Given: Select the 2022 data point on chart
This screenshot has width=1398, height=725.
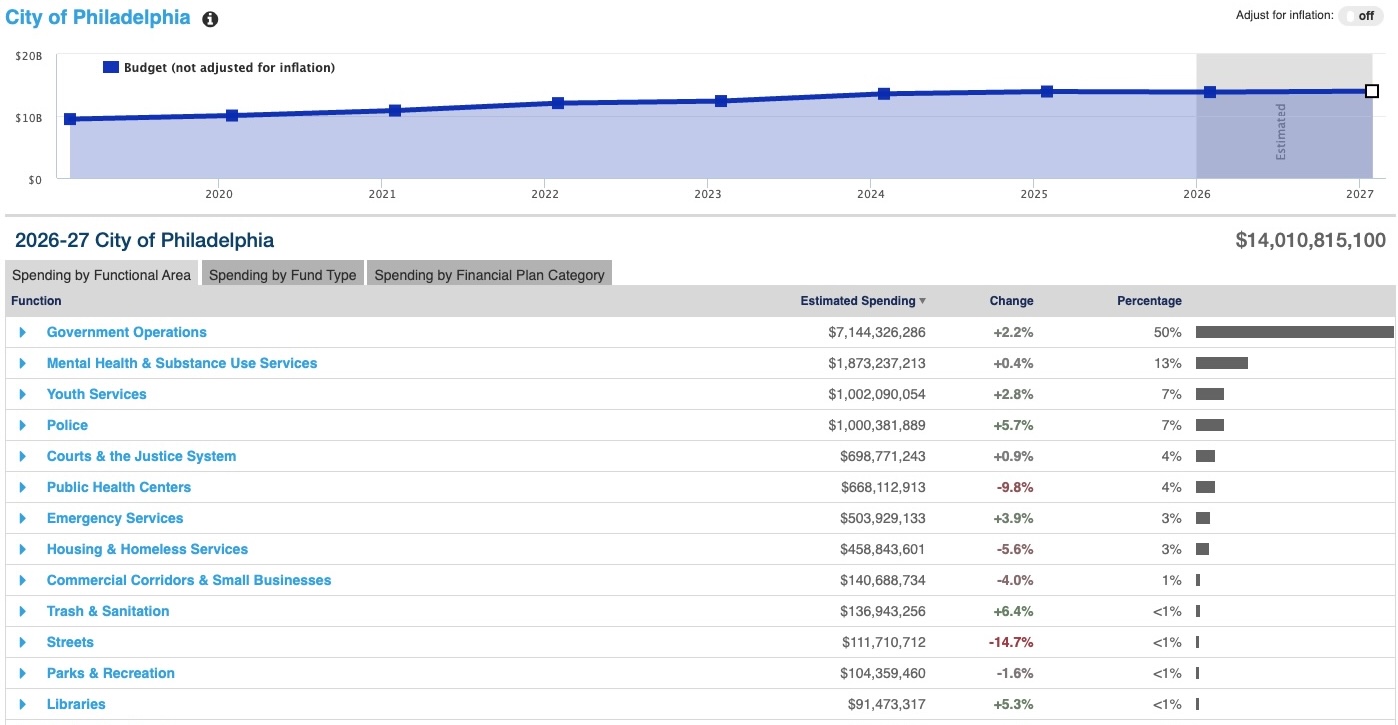Looking at the screenshot, I should pyautogui.click(x=558, y=103).
